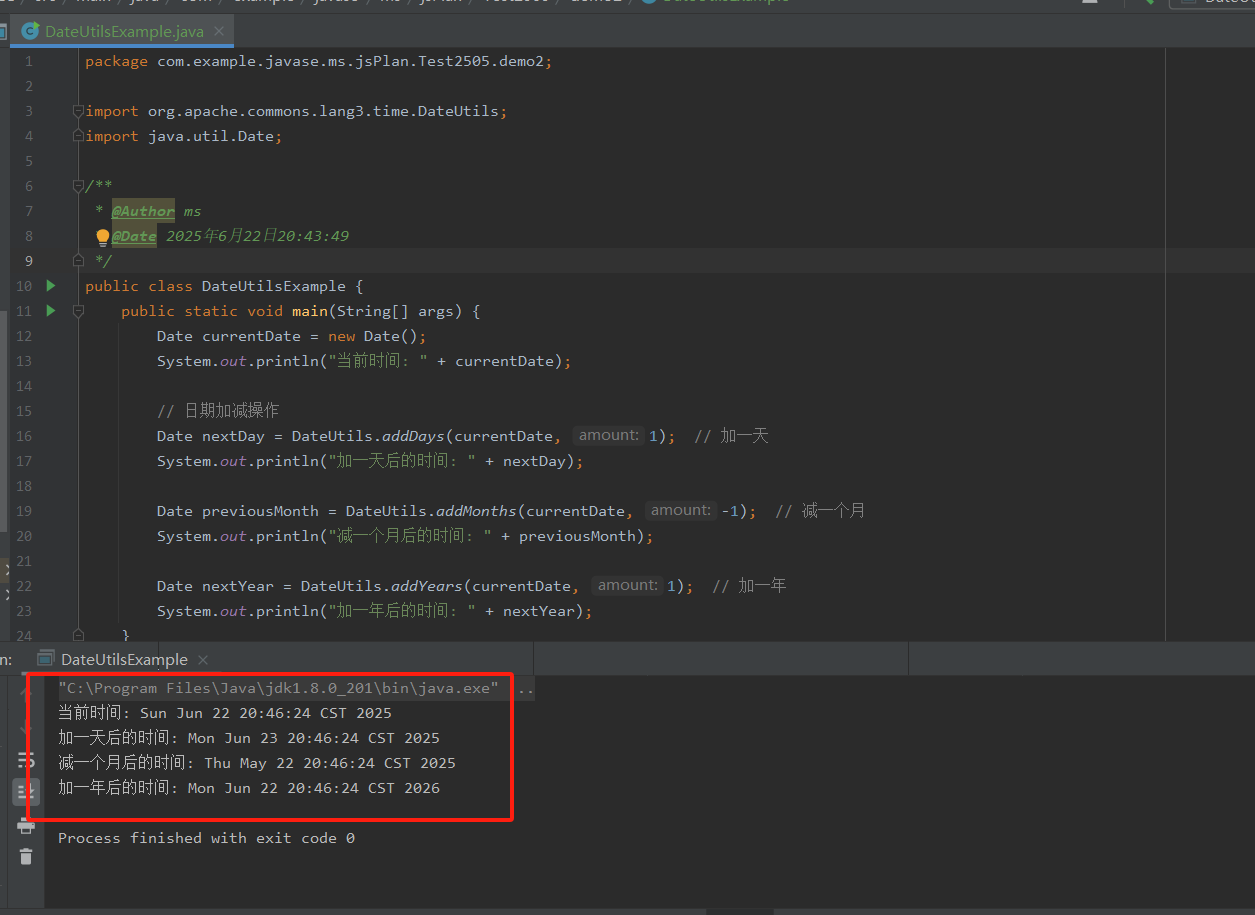Close the DateUtilsExample run tab

point(203,659)
